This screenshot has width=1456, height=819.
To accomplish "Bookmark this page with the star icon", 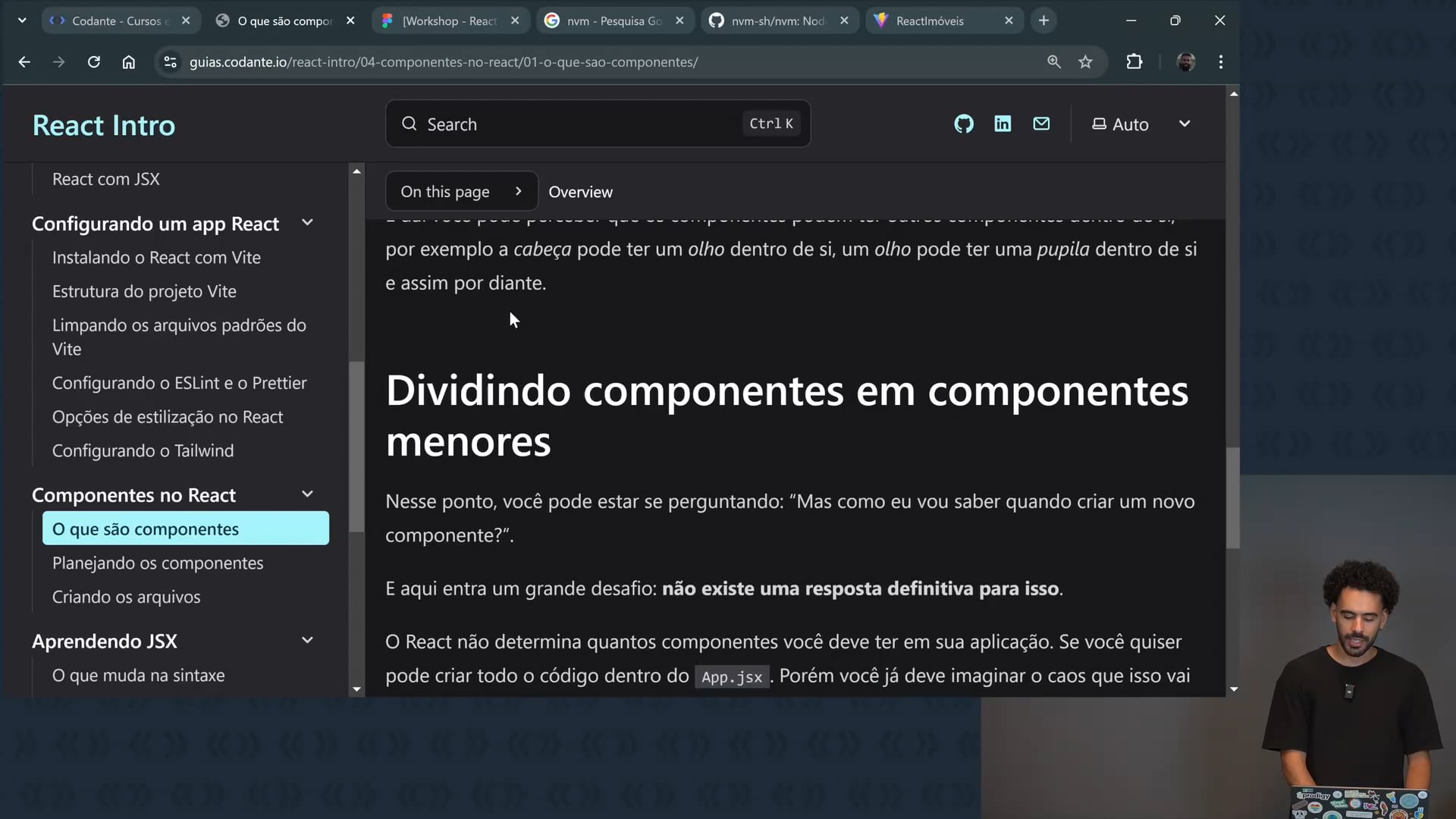I will tap(1085, 62).
